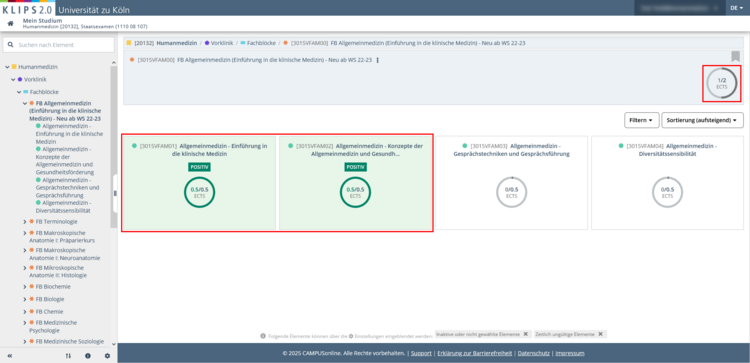Click Fachblöcke in the breadcrumb
750x363 pixels.
tap(261, 43)
